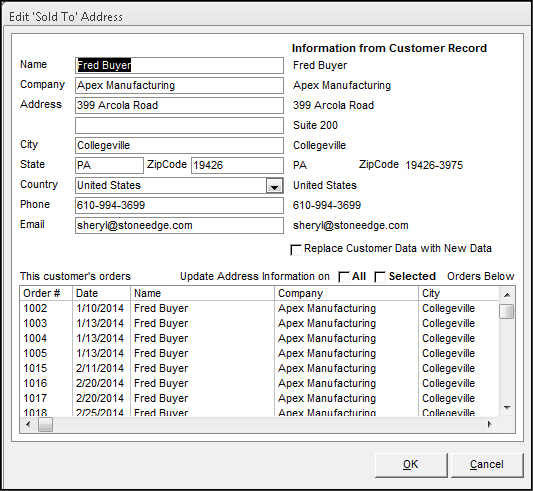The image size is (533, 491).
Task: Click the horizontal scroll-left arrow
Action: 28,424
